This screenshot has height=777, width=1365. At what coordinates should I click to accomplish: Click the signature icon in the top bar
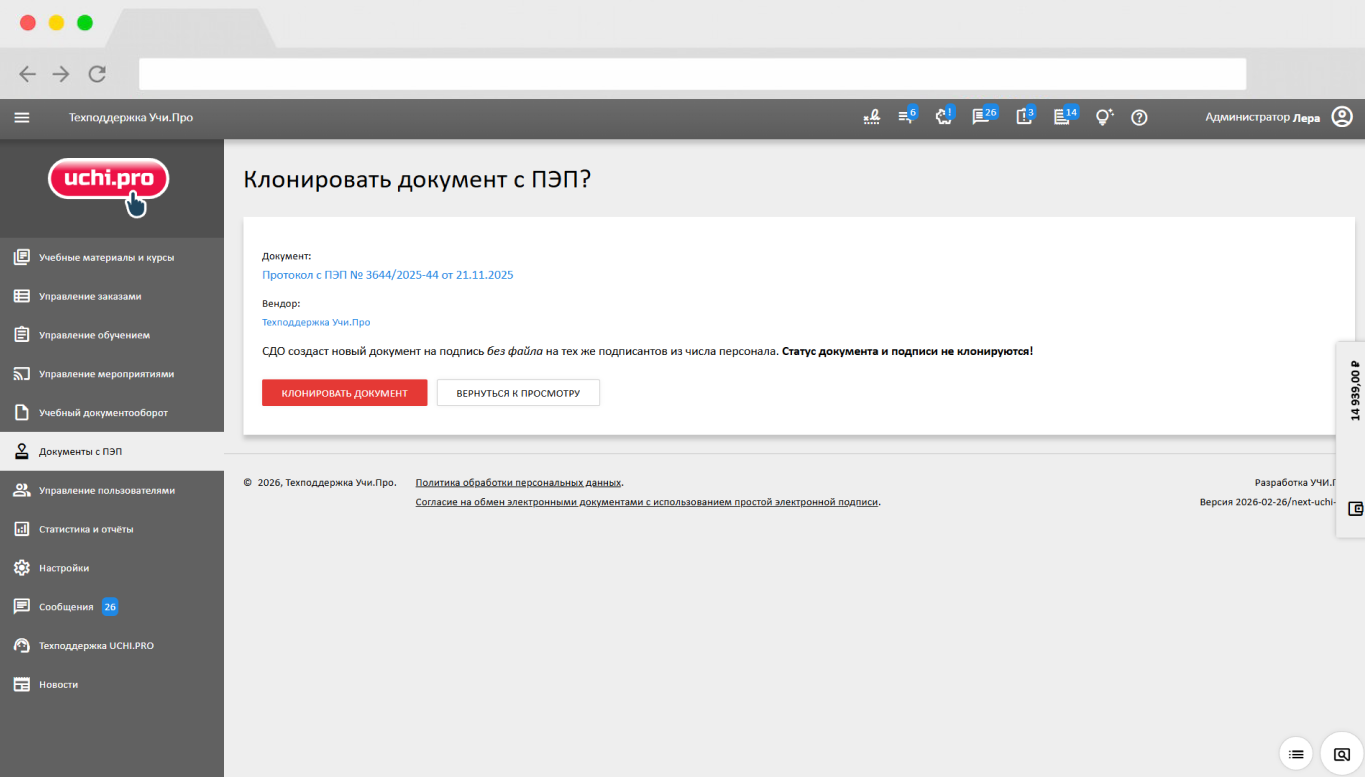tap(871, 117)
